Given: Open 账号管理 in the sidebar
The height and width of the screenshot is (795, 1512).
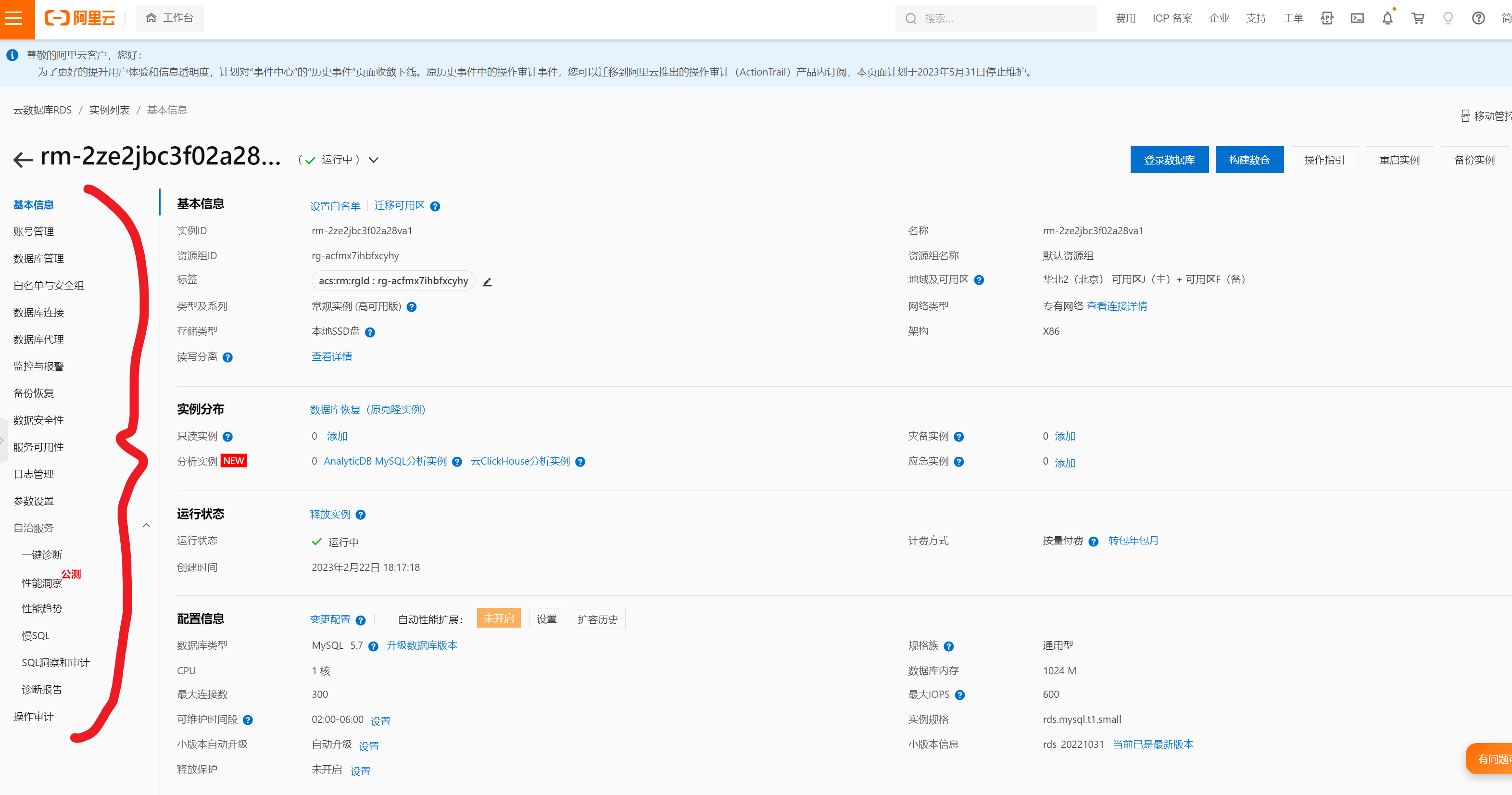Looking at the screenshot, I should pyautogui.click(x=34, y=231).
